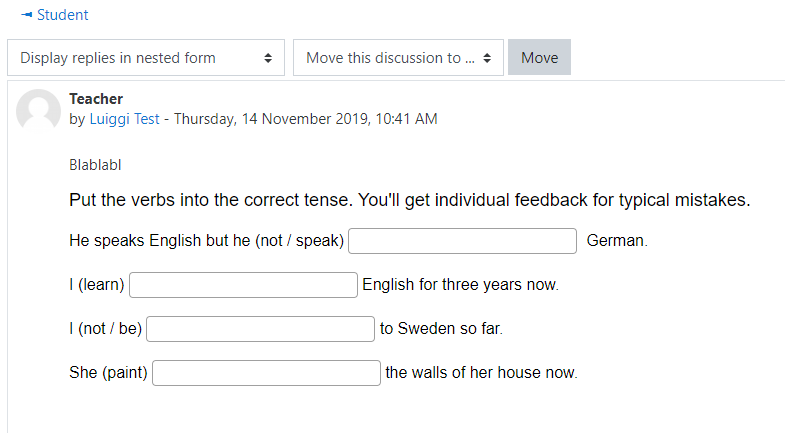Click the text the walls of her house now
Image resolution: width=785 pixels, height=433 pixels.
[481, 373]
